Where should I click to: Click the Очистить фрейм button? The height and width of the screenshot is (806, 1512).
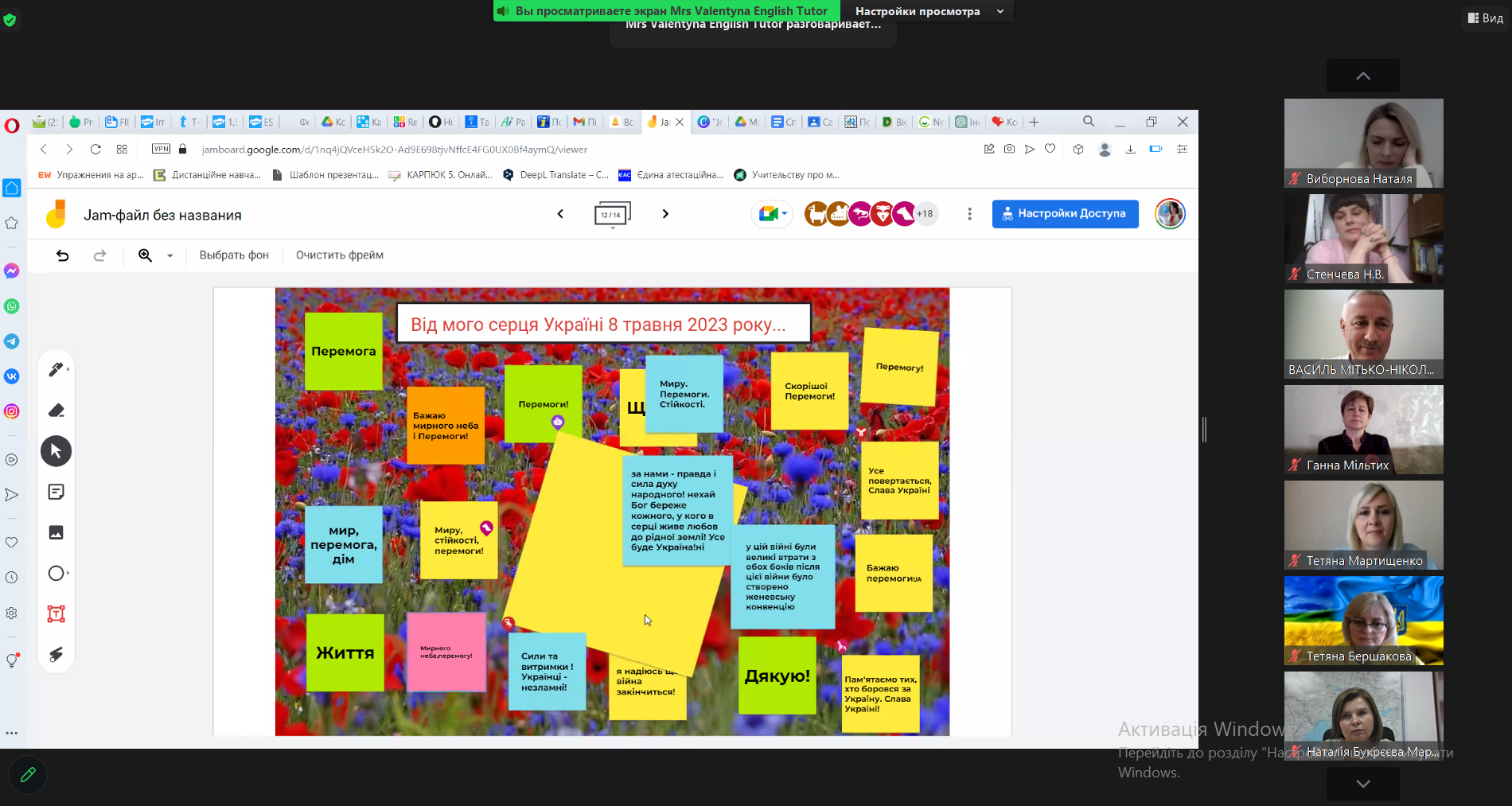(x=340, y=255)
